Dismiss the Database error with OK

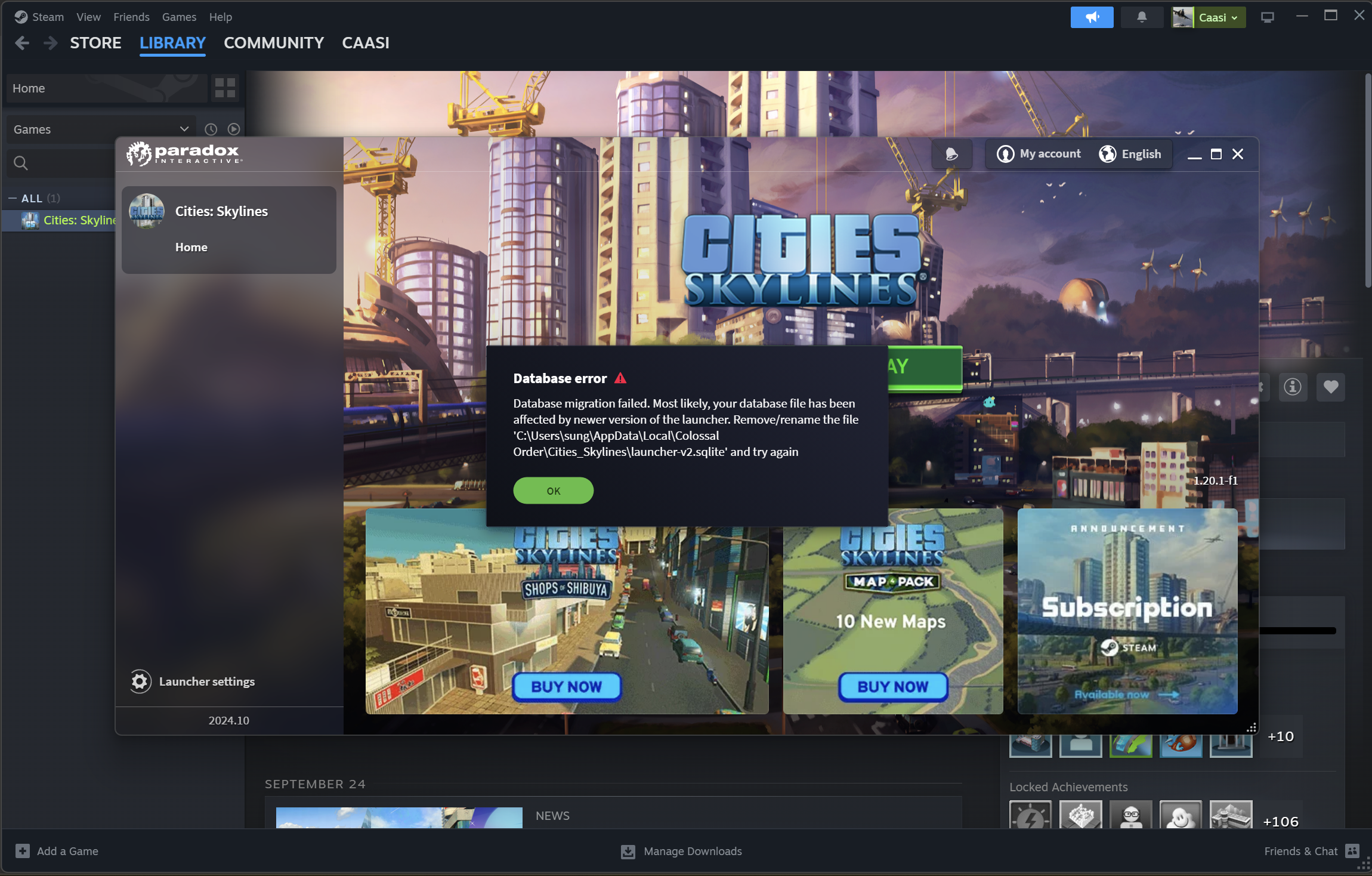tap(553, 491)
